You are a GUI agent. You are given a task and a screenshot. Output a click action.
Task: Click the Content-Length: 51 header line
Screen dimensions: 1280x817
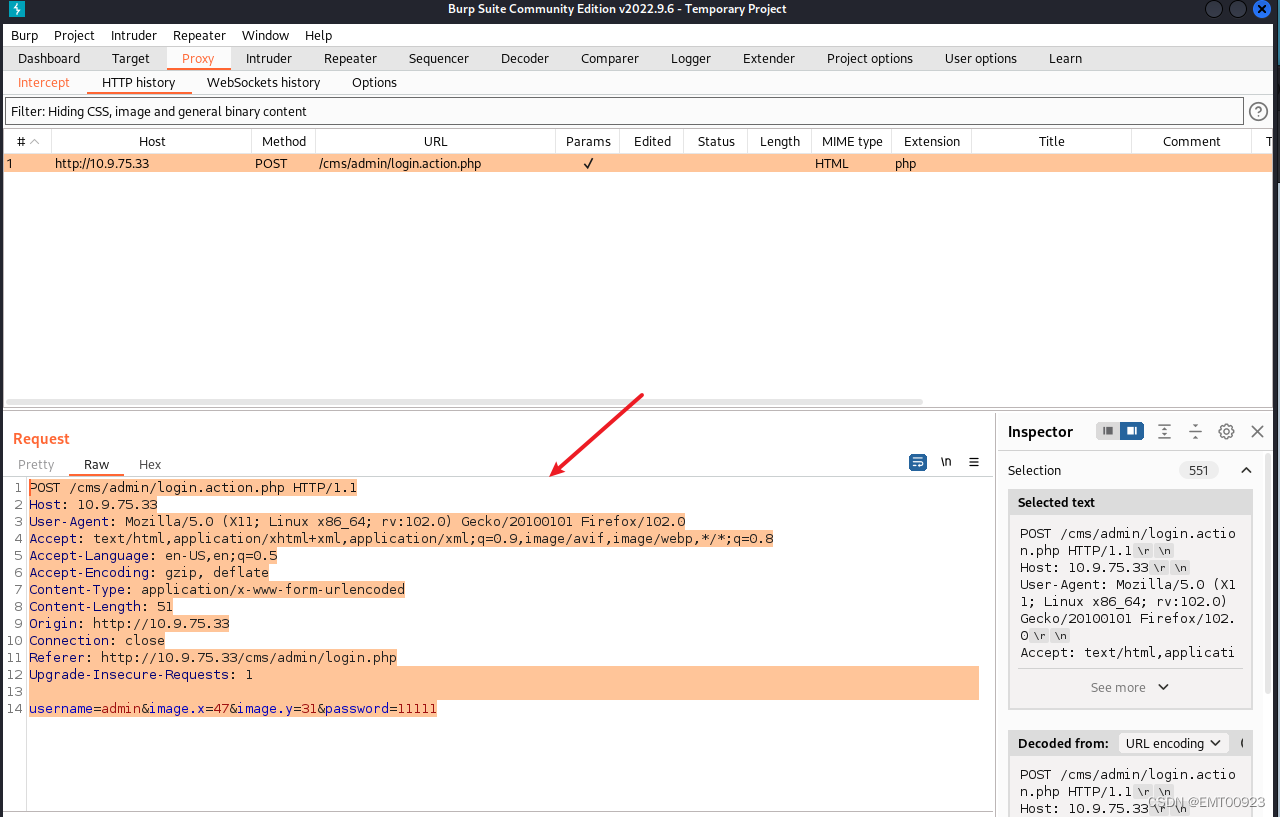(101, 606)
